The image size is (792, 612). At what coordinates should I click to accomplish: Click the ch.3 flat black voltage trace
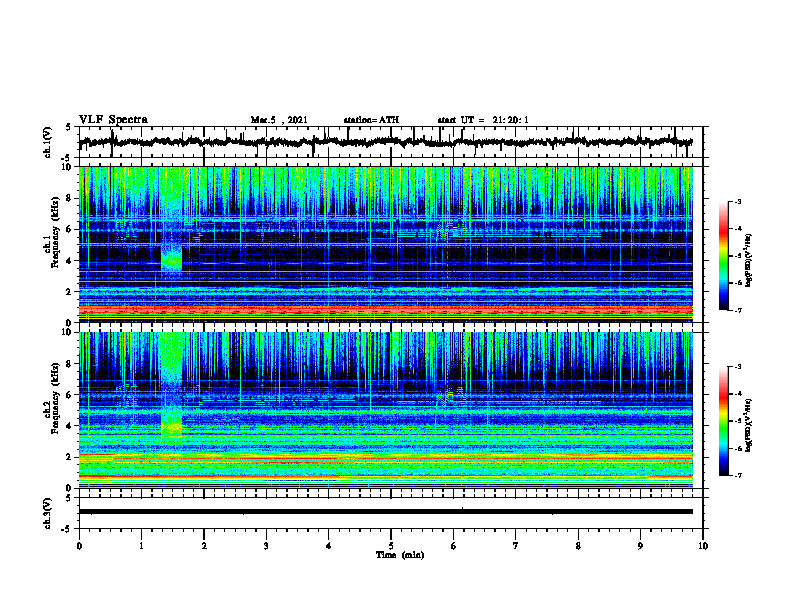click(x=386, y=512)
